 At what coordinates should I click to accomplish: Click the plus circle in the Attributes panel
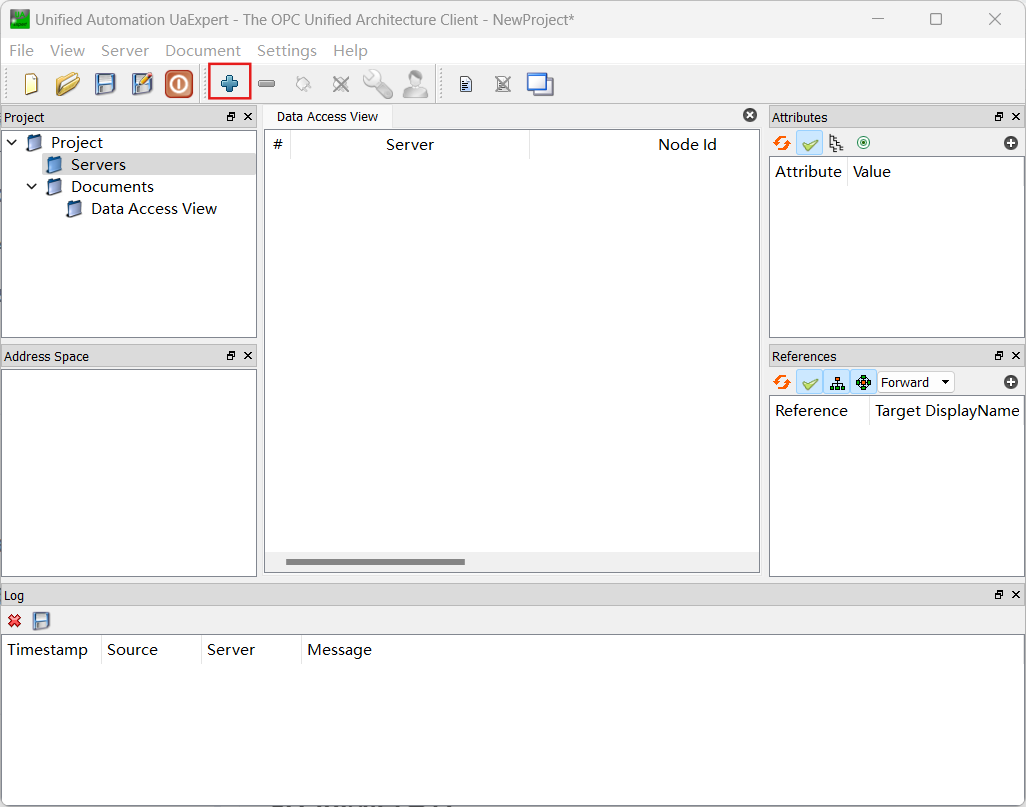(x=1010, y=143)
